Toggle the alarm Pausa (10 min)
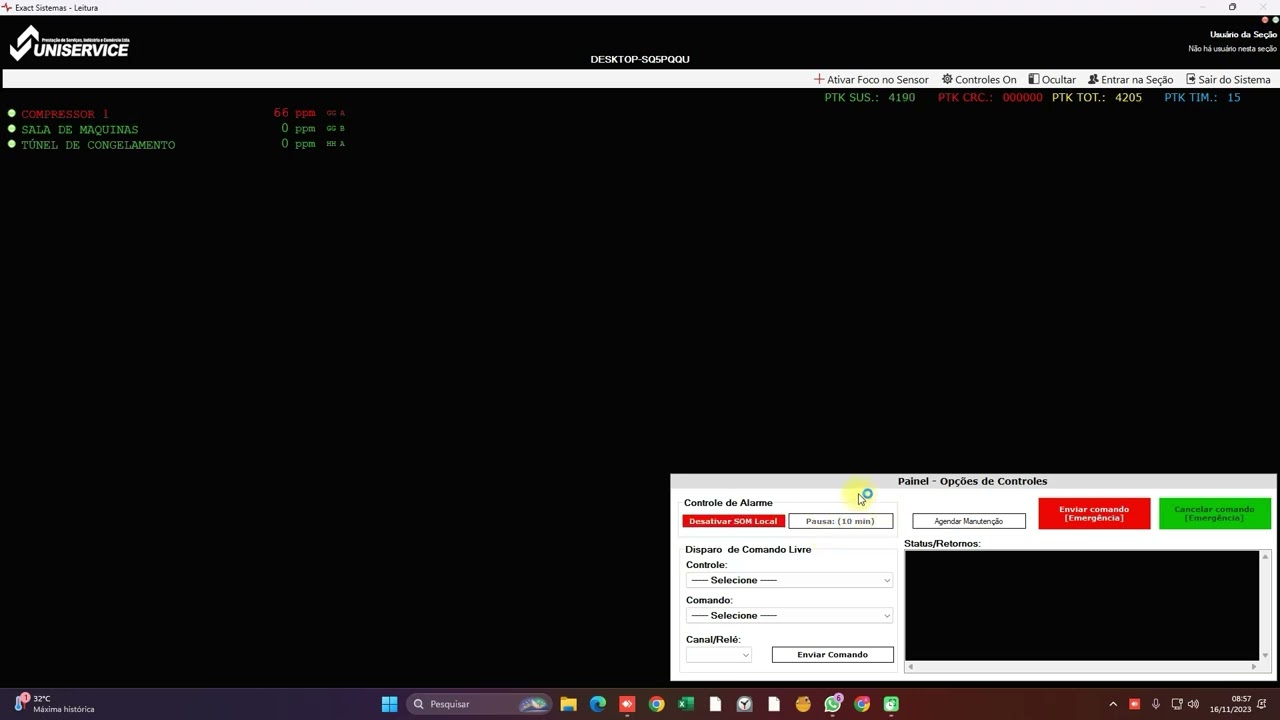 [840, 521]
